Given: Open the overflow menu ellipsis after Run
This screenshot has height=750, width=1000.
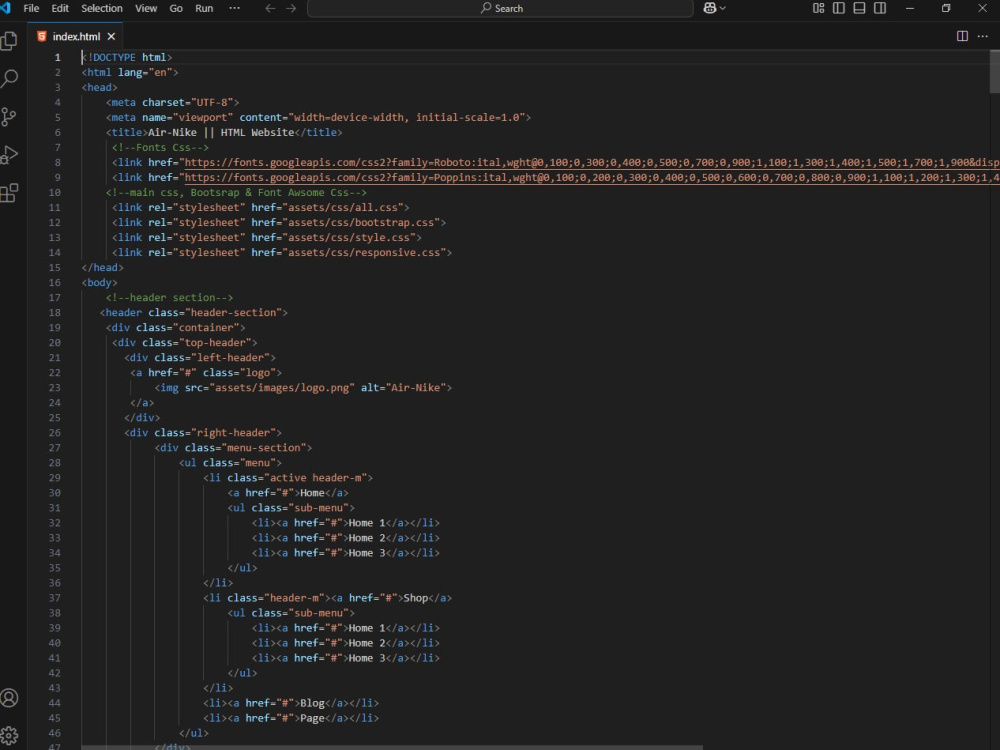Looking at the screenshot, I should coord(235,8).
